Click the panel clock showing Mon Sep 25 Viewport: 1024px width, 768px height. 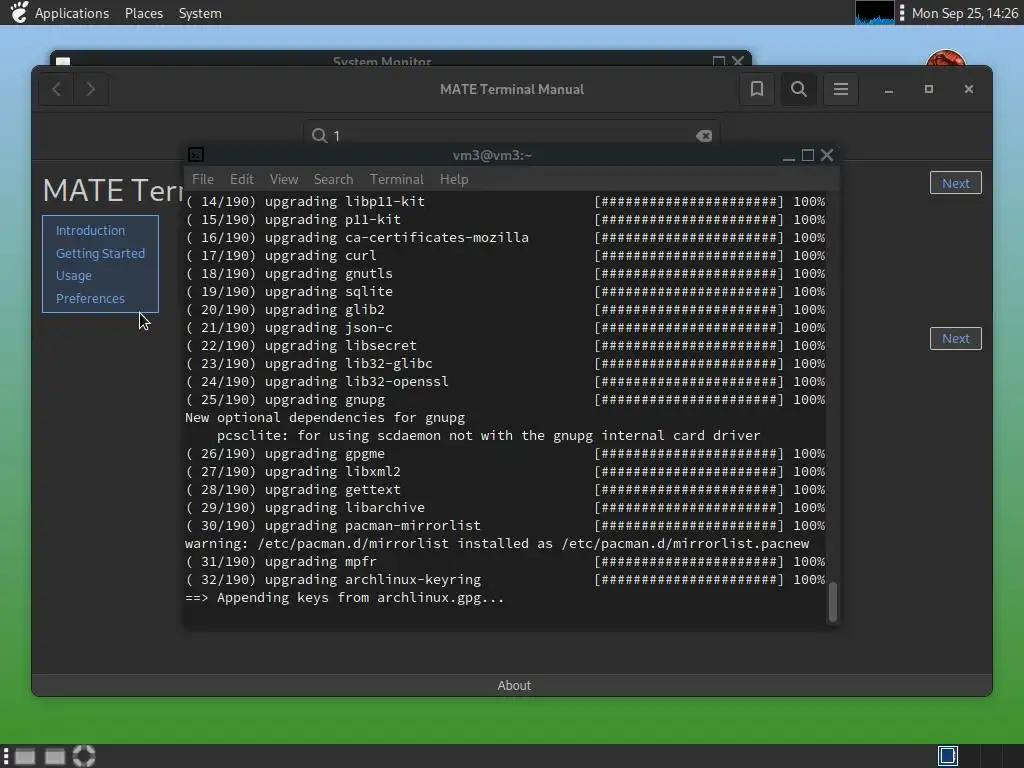965,13
